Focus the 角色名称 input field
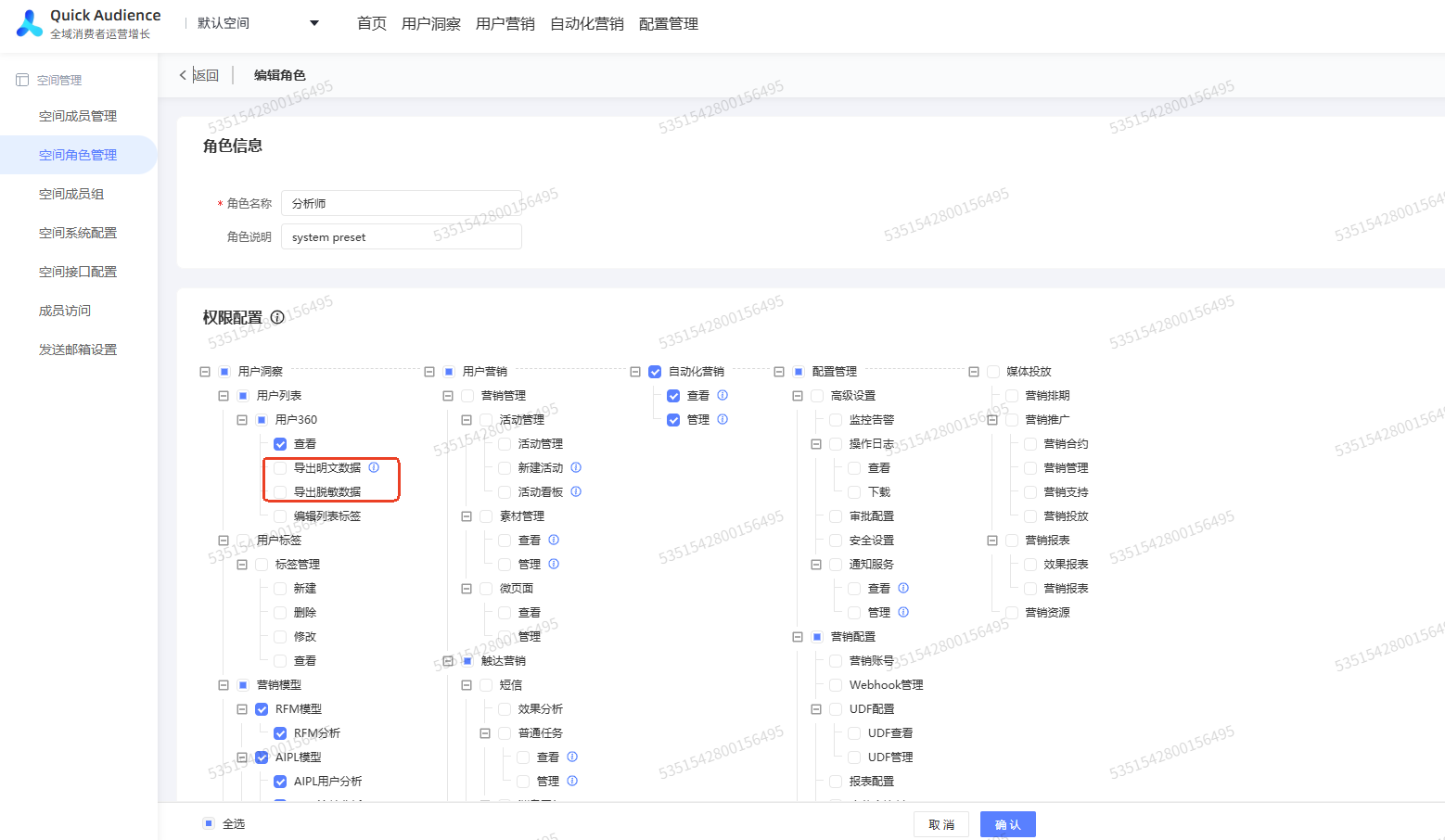The width and height of the screenshot is (1445, 840). 402,203
